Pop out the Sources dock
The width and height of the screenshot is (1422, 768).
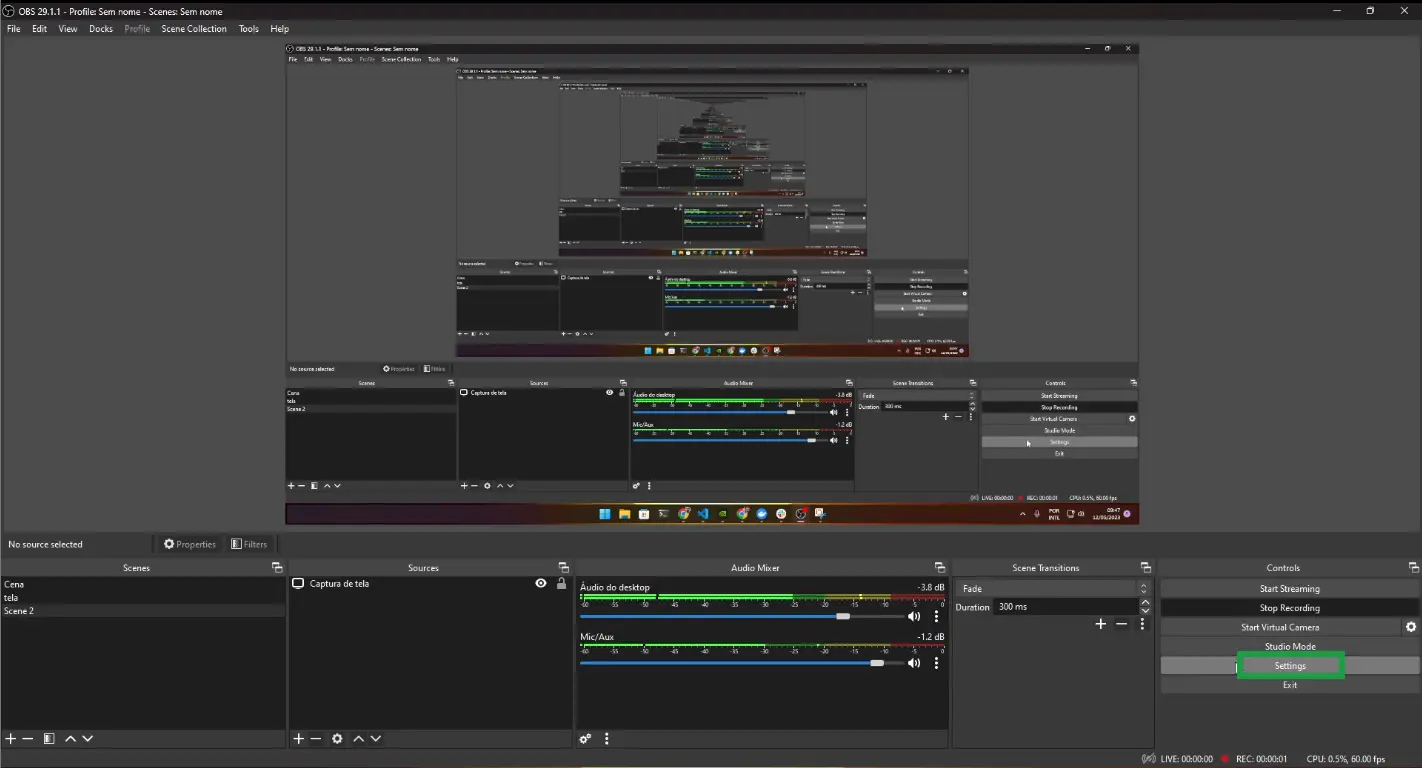[563, 568]
